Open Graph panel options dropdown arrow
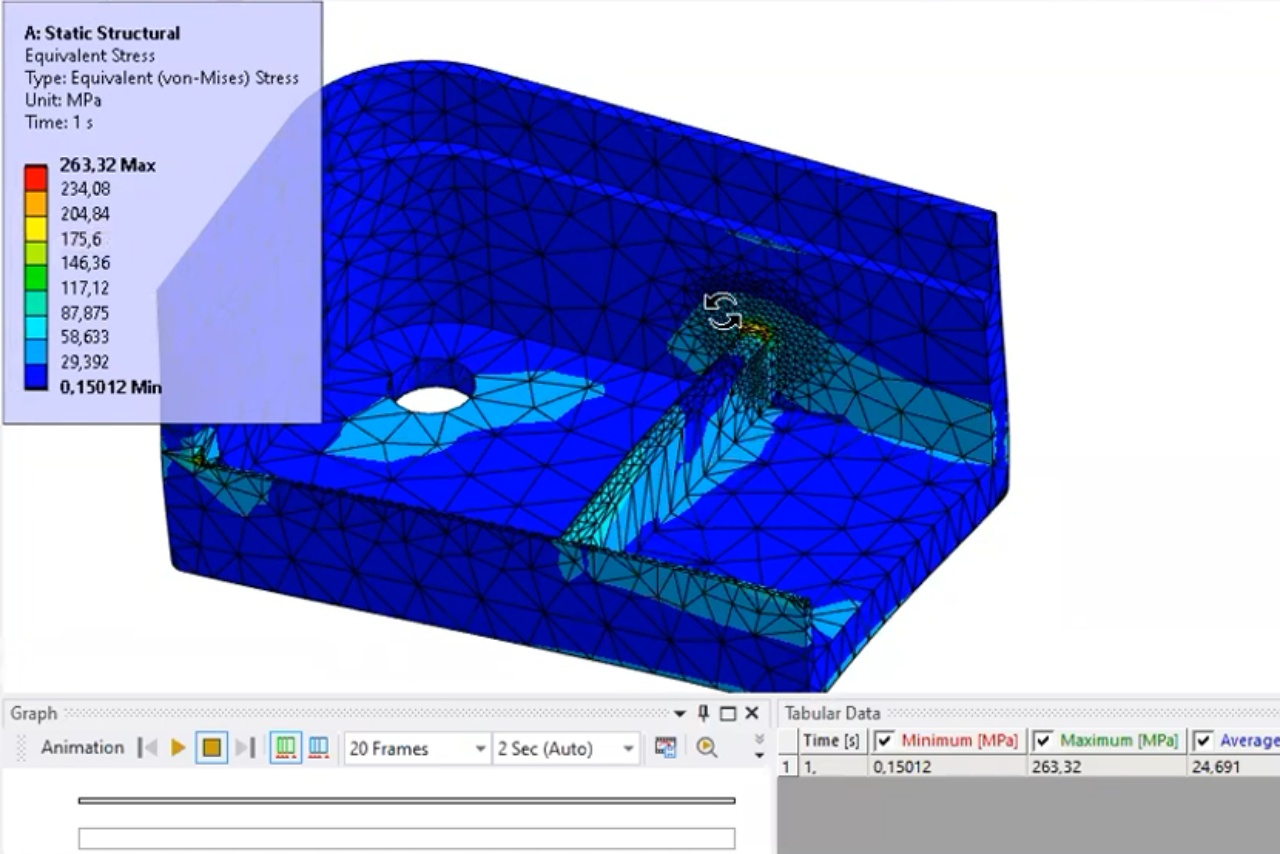Viewport: 1280px width, 854px height. (x=680, y=714)
